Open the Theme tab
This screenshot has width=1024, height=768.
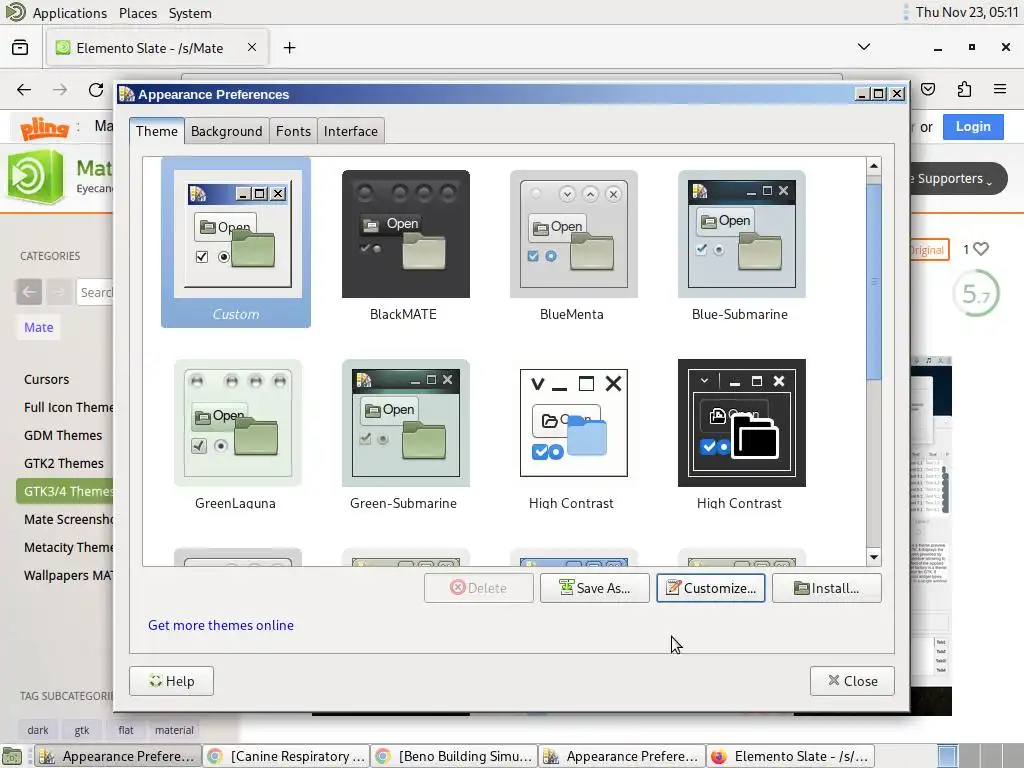157,131
